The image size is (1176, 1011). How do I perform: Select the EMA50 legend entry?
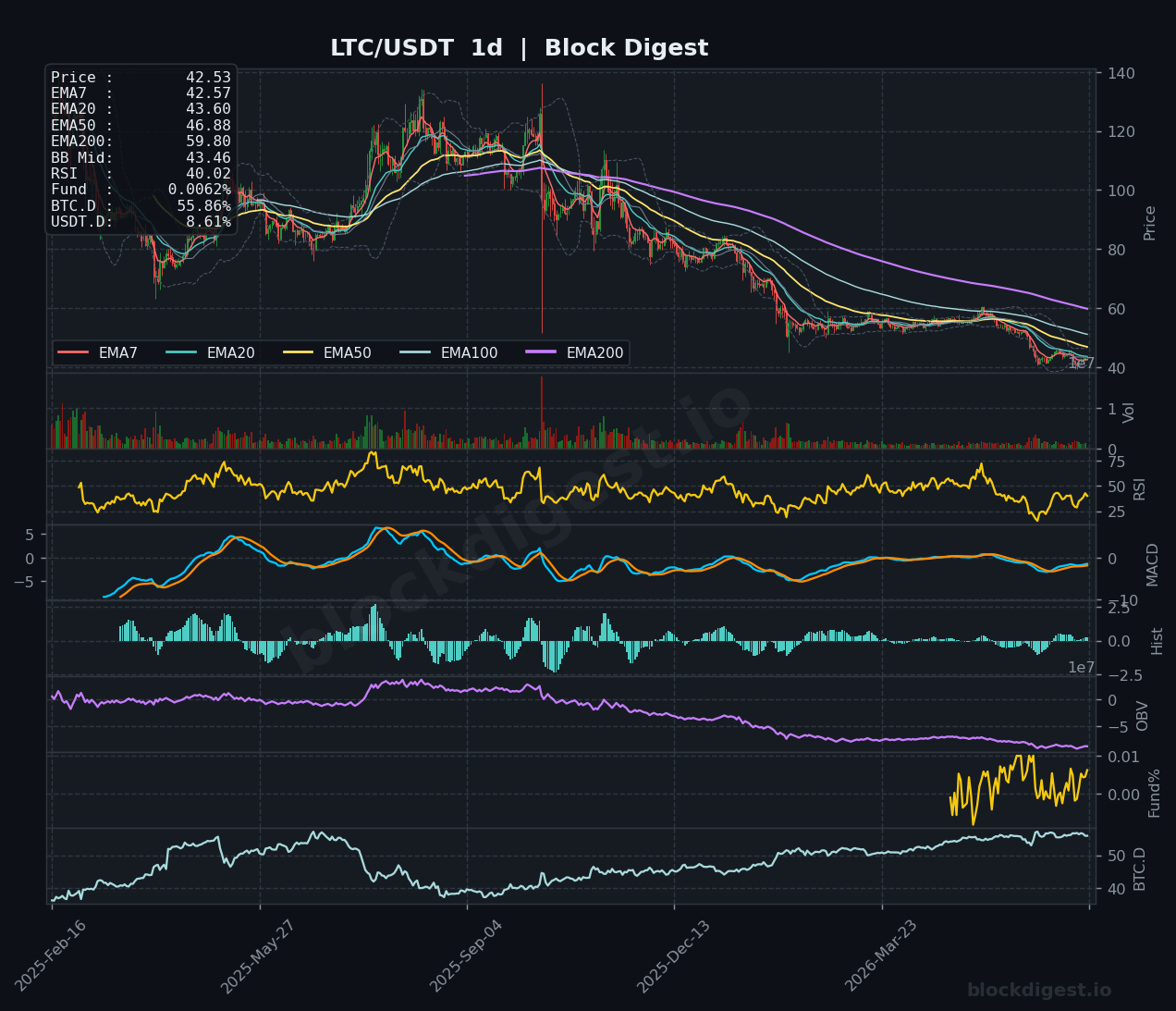327,352
